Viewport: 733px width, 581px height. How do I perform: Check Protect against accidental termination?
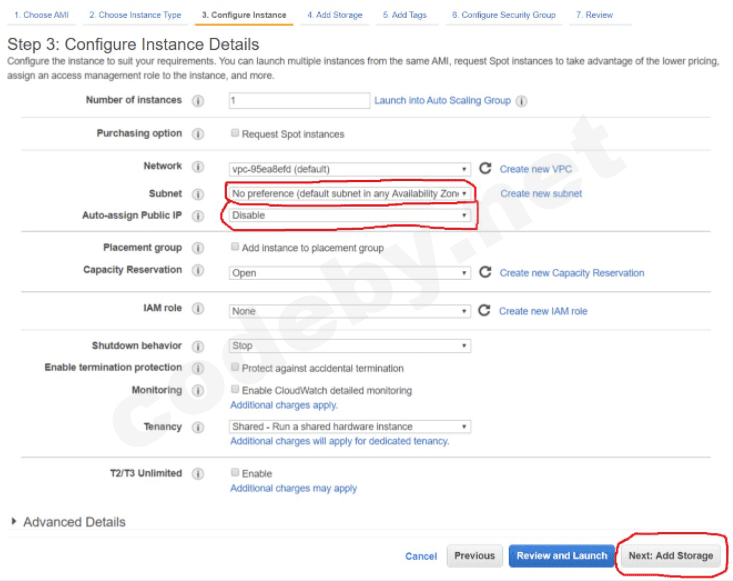click(235, 368)
